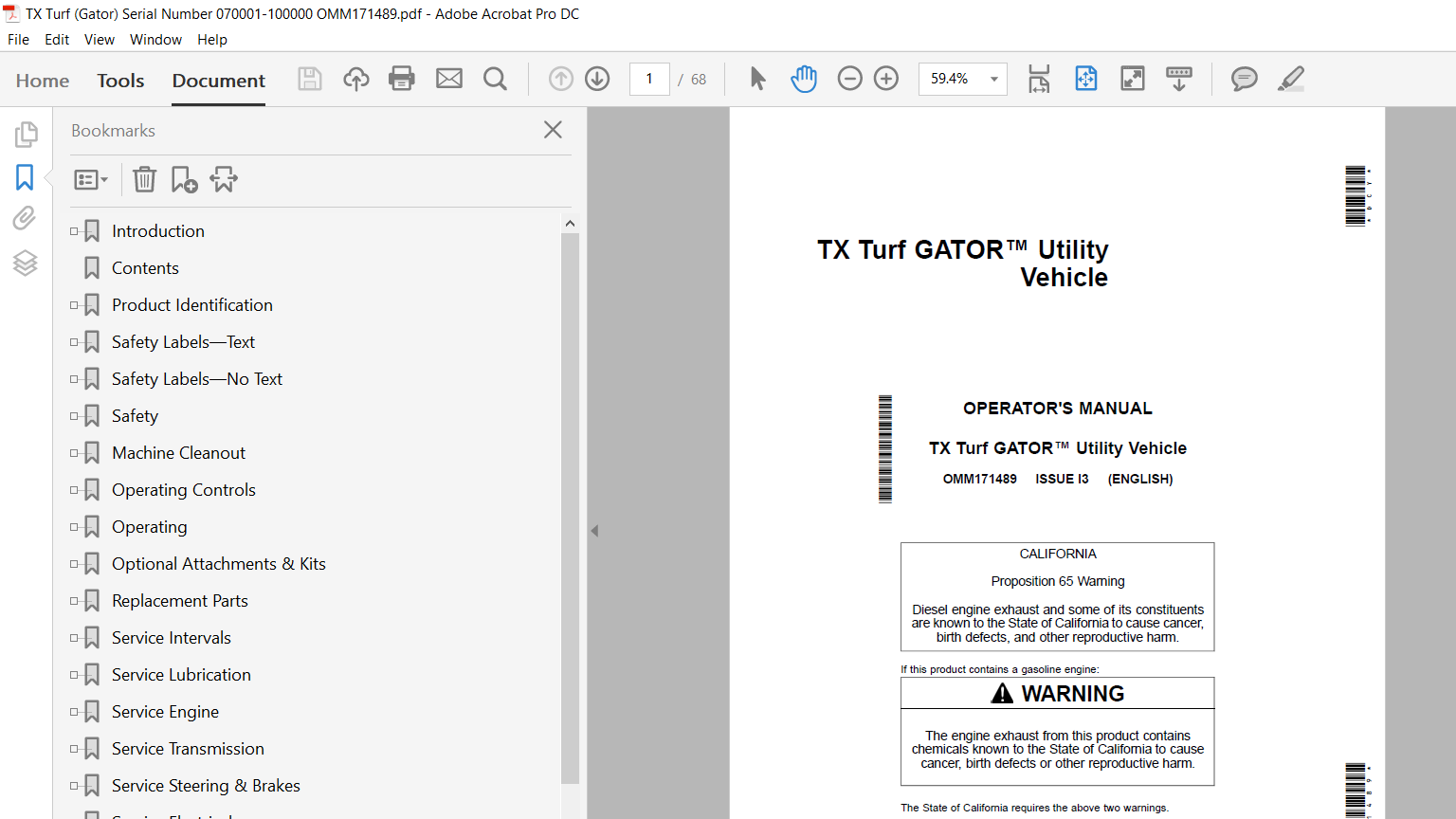This screenshot has height=819, width=1456.
Task: Click the upload to cloud icon
Action: click(356, 79)
